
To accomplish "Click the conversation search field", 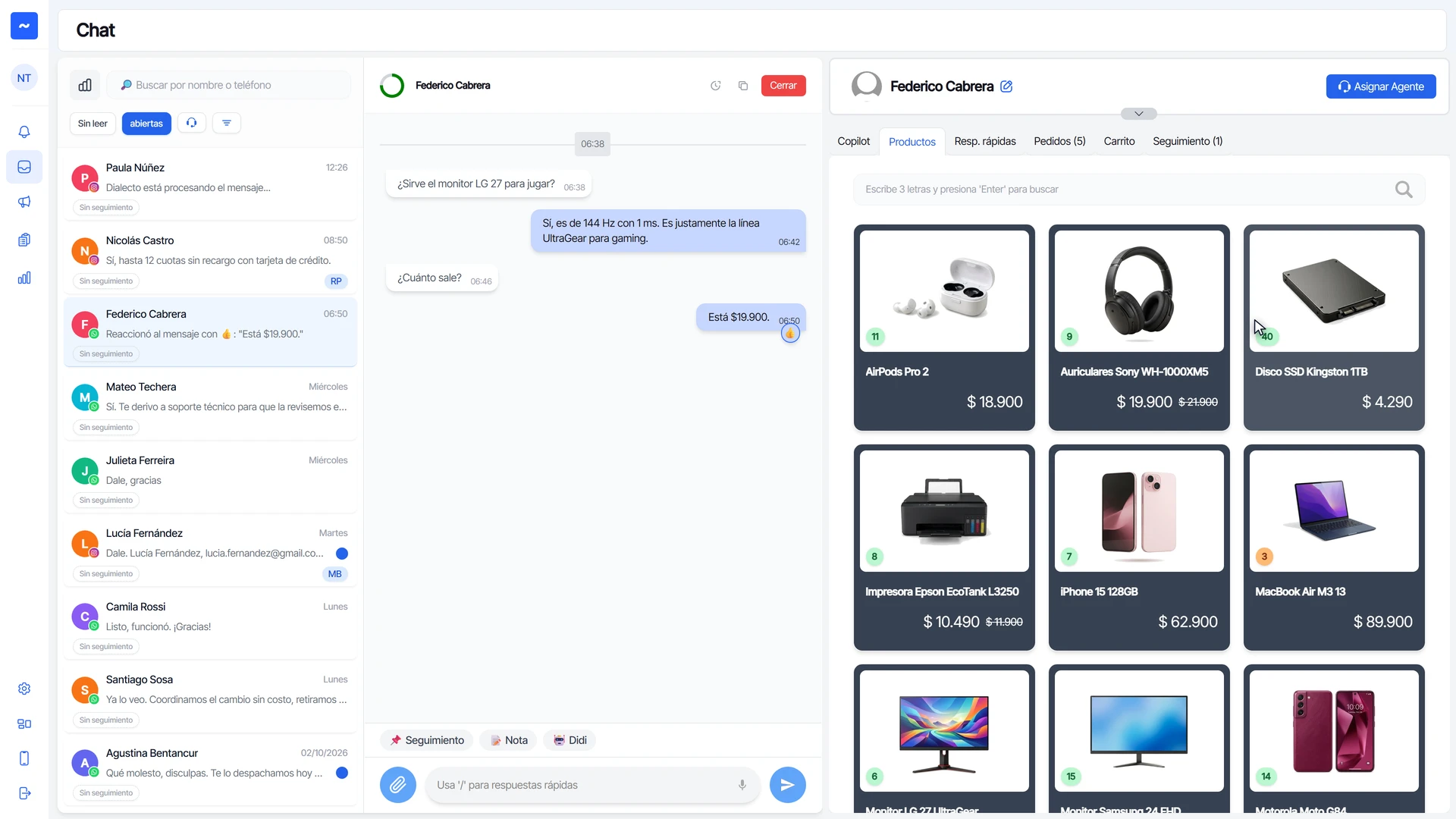I will click(229, 85).
